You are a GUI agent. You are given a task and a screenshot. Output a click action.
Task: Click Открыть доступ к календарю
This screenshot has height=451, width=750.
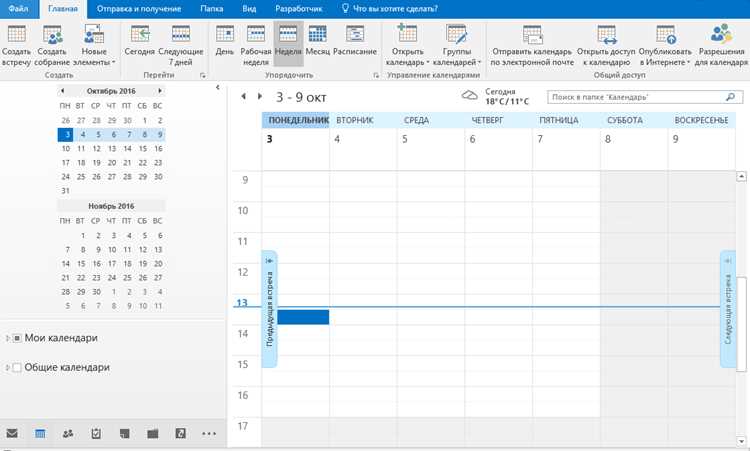coord(606,45)
